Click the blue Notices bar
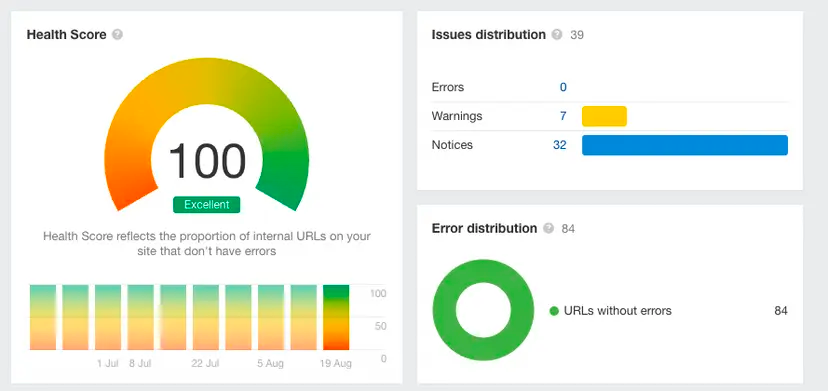This screenshot has width=828, height=391. tap(685, 145)
